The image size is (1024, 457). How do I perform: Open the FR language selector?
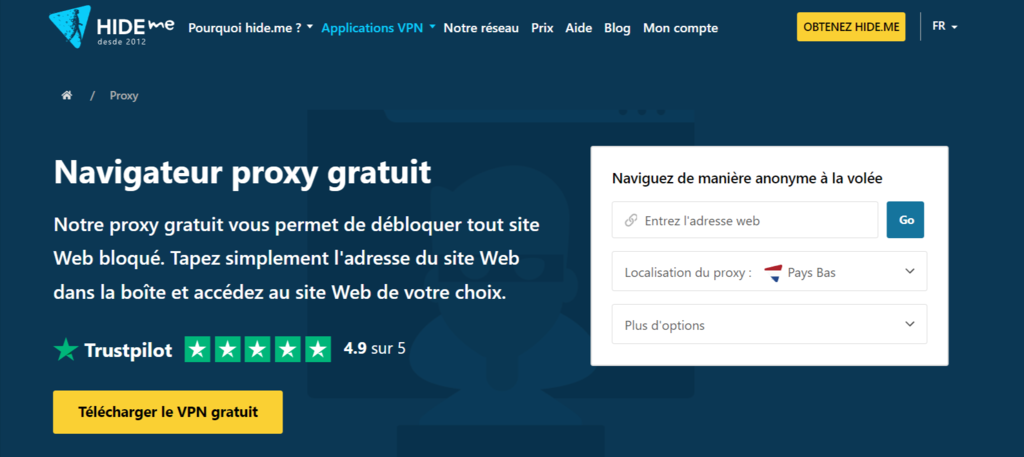tap(944, 27)
